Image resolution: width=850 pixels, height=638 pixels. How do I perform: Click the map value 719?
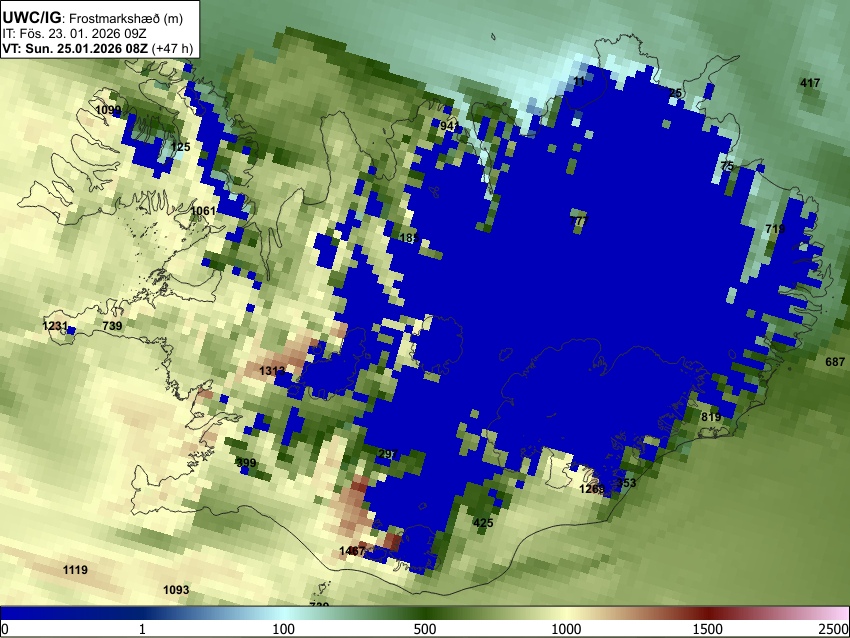pos(775,229)
